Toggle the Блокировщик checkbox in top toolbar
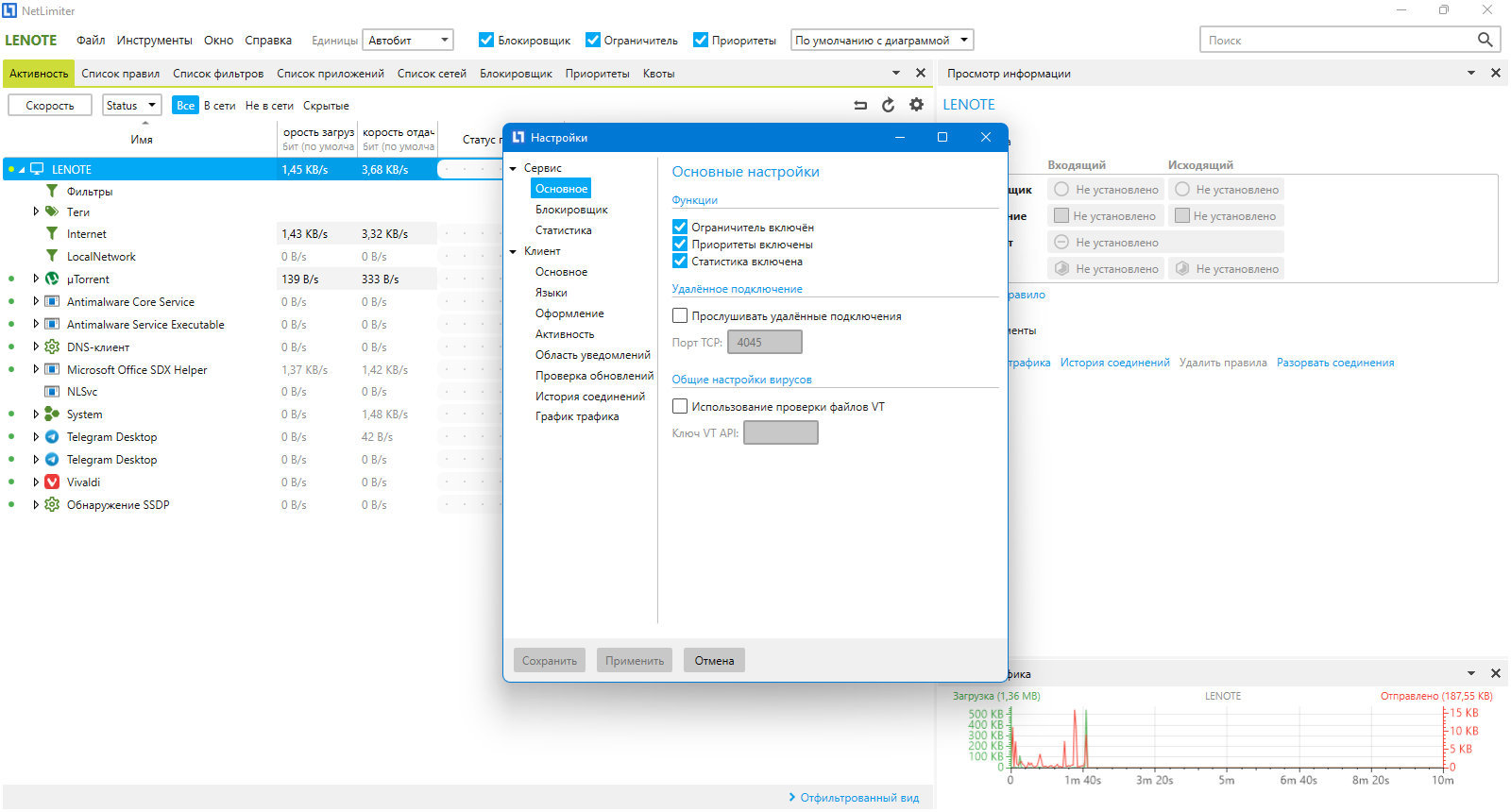1511x812 pixels. 486,40
